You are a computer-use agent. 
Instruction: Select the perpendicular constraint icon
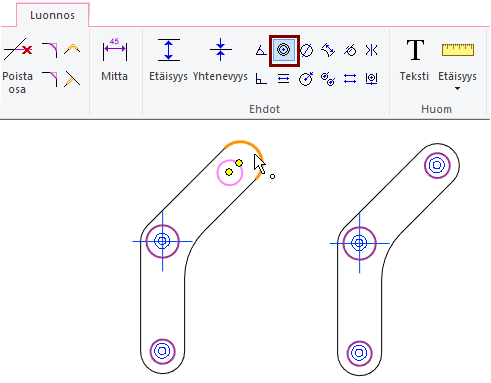tap(261, 79)
